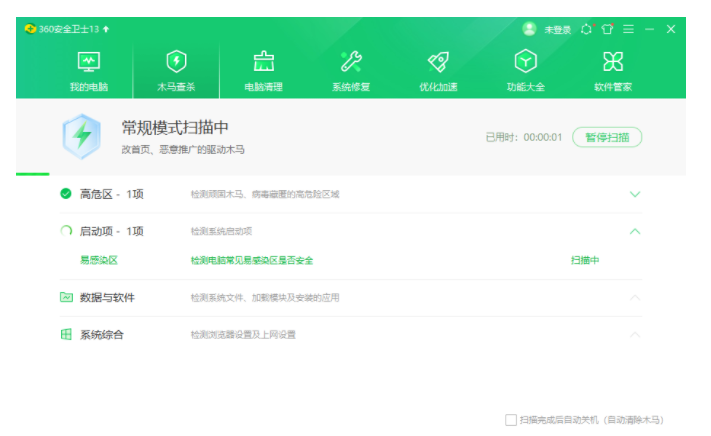Image resolution: width=711 pixels, height=436 pixels.
Task: Click 检测电脑常见易感染区是否安全 text
Action: click(x=252, y=261)
